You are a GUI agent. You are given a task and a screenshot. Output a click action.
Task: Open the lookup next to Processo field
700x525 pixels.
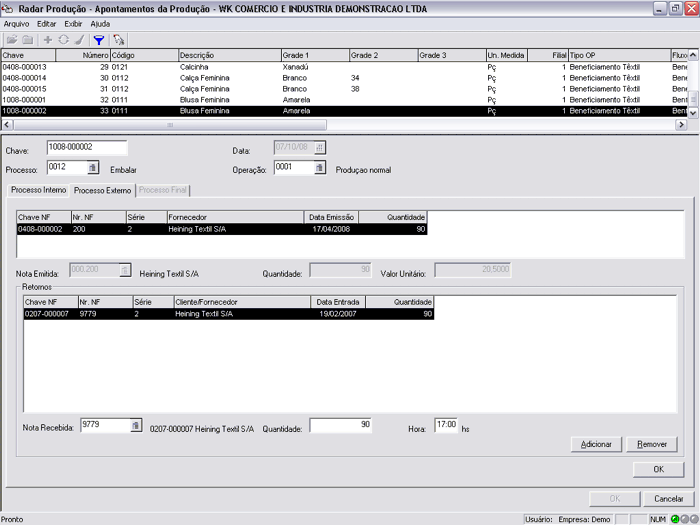point(93,168)
